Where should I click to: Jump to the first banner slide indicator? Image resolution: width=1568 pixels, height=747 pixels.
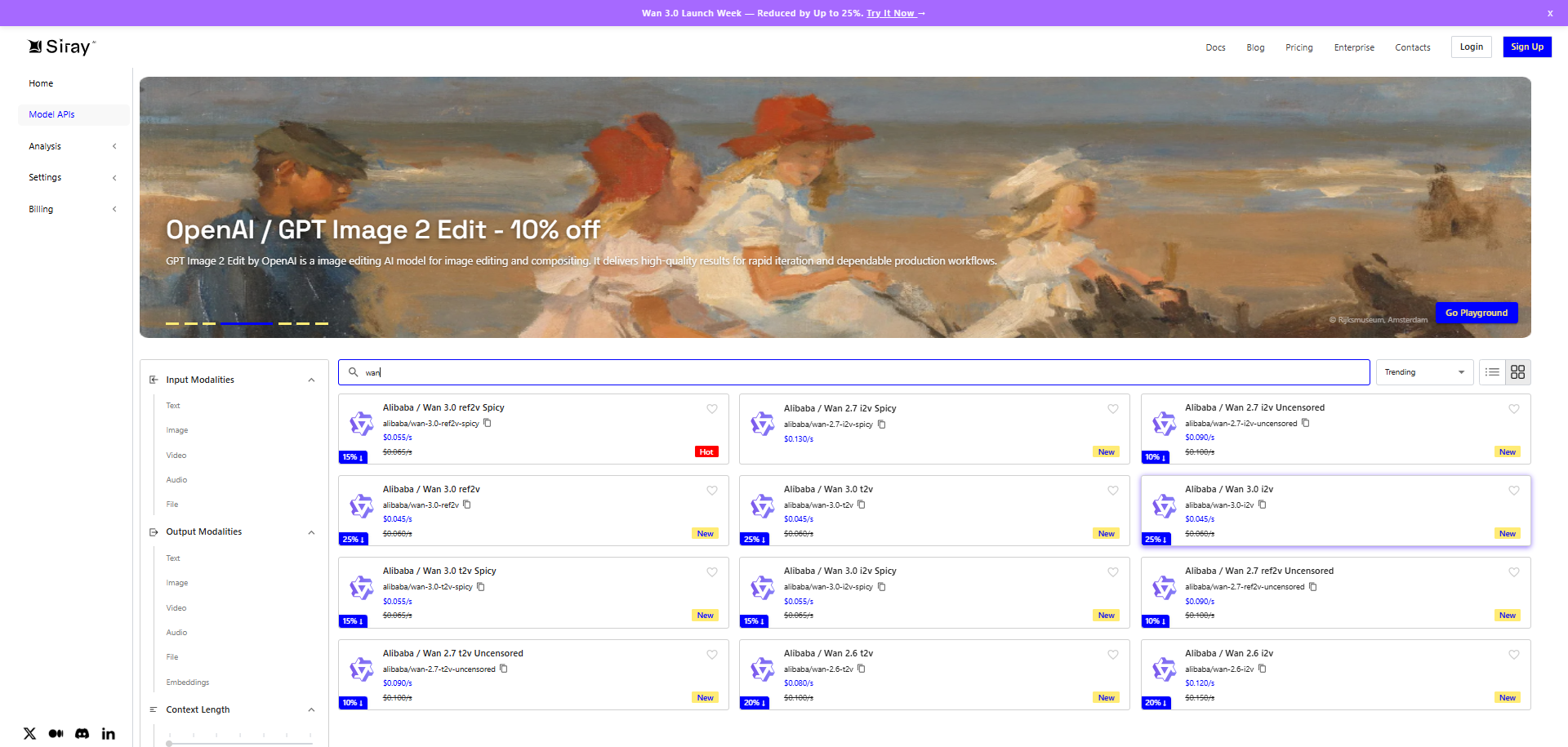point(172,323)
